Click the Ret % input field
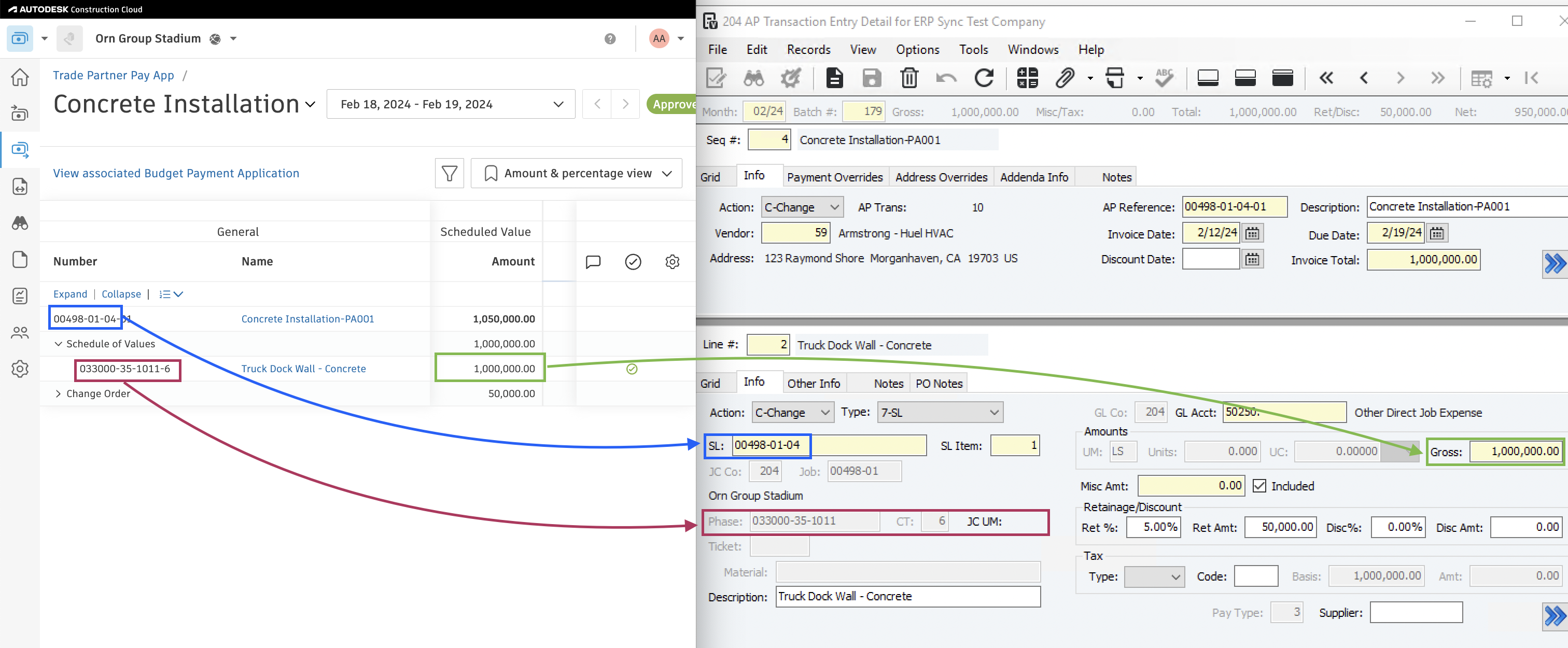This screenshot has height=648, width=1568. point(1153,528)
